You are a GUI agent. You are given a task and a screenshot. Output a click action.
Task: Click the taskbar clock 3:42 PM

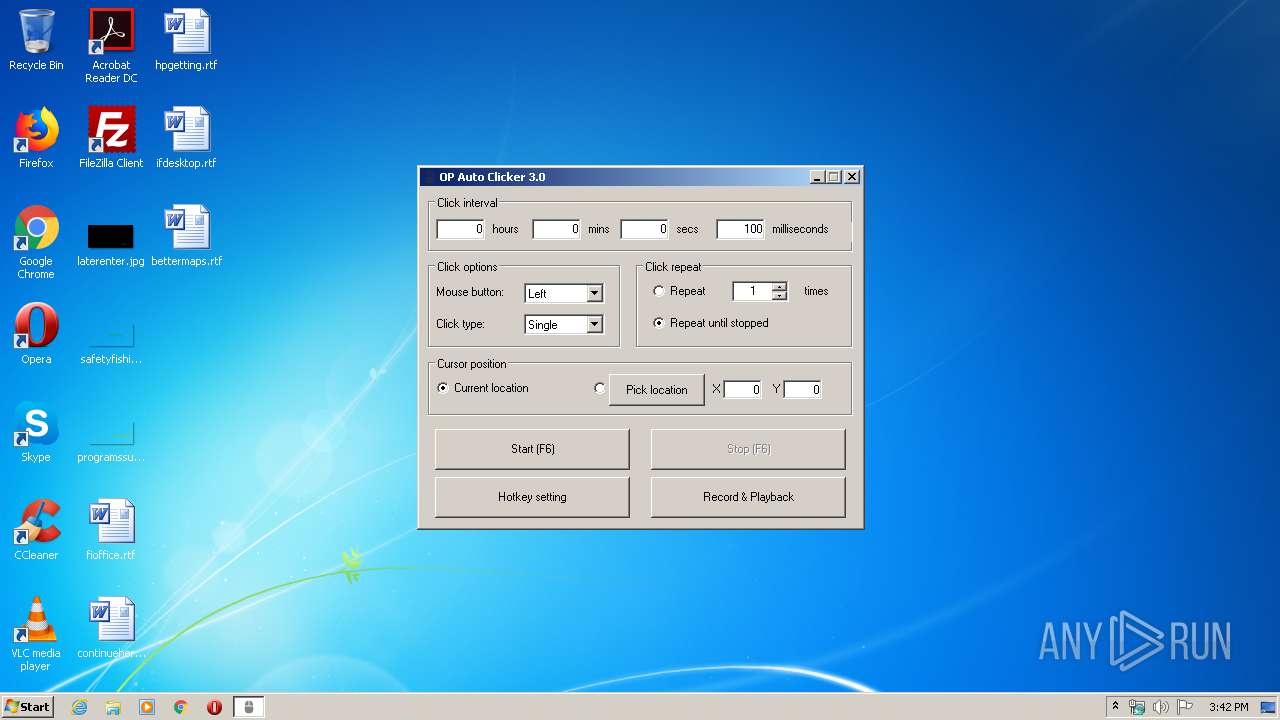[1228, 707]
